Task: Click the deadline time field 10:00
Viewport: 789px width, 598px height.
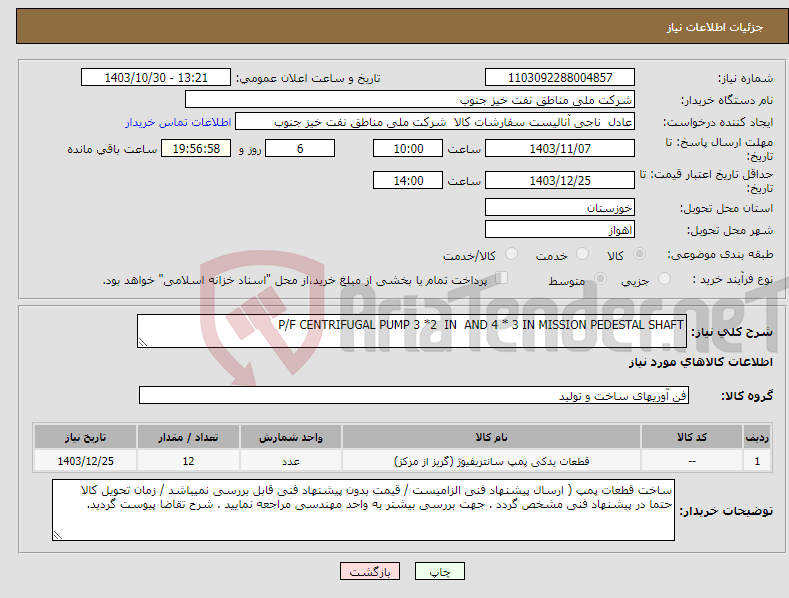Action: click(x=408, y=148)
